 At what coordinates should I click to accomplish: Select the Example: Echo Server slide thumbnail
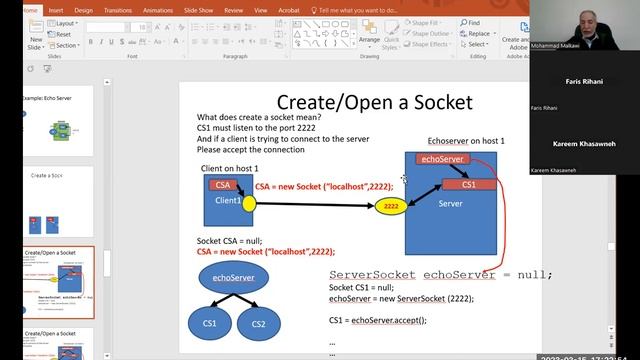(58, 120)
